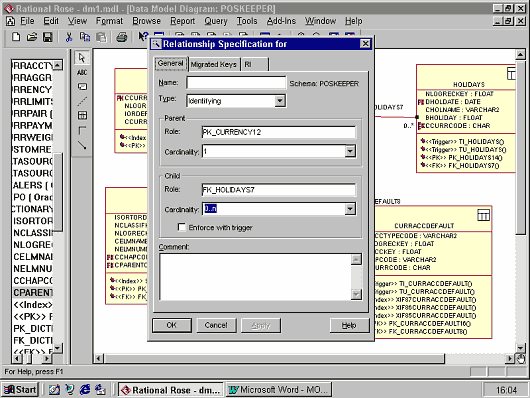The width and height of the screenshot is (530, 398).
Task: Click the last quick launch icon before Rational Rose
Action: (x=100, y=390)
